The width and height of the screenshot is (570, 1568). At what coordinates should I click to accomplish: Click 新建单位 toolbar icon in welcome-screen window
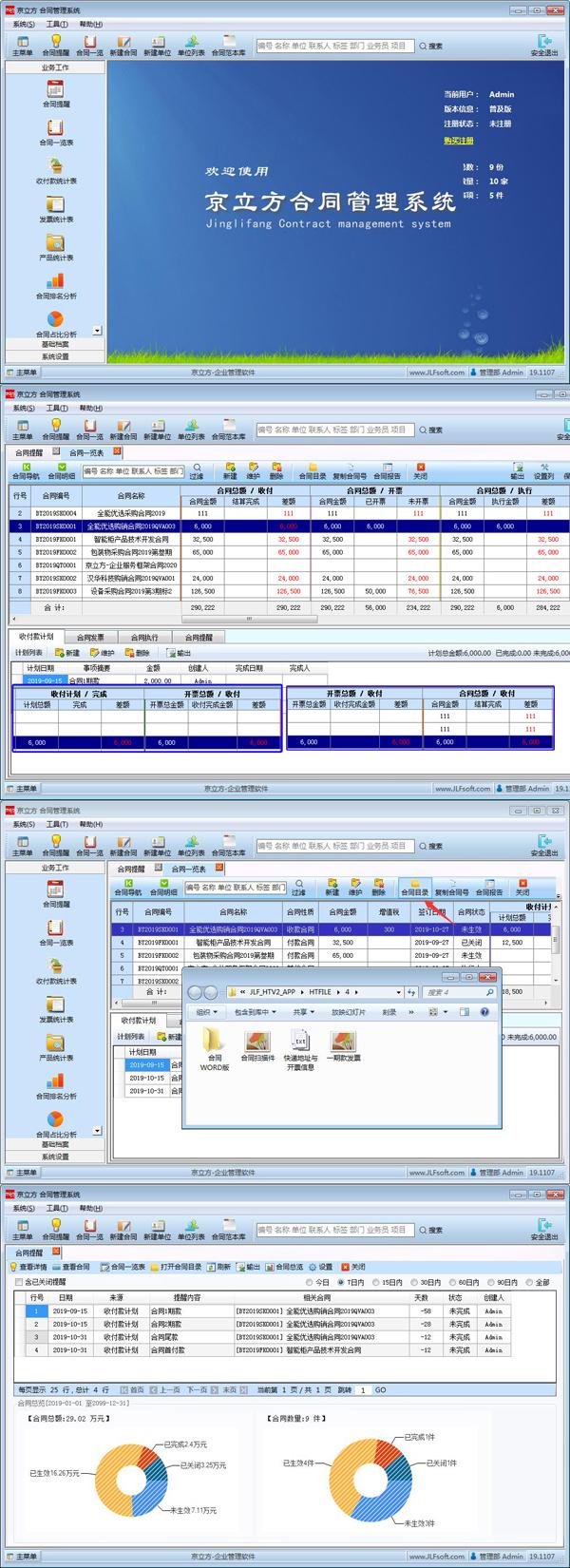tap(157, 45)
